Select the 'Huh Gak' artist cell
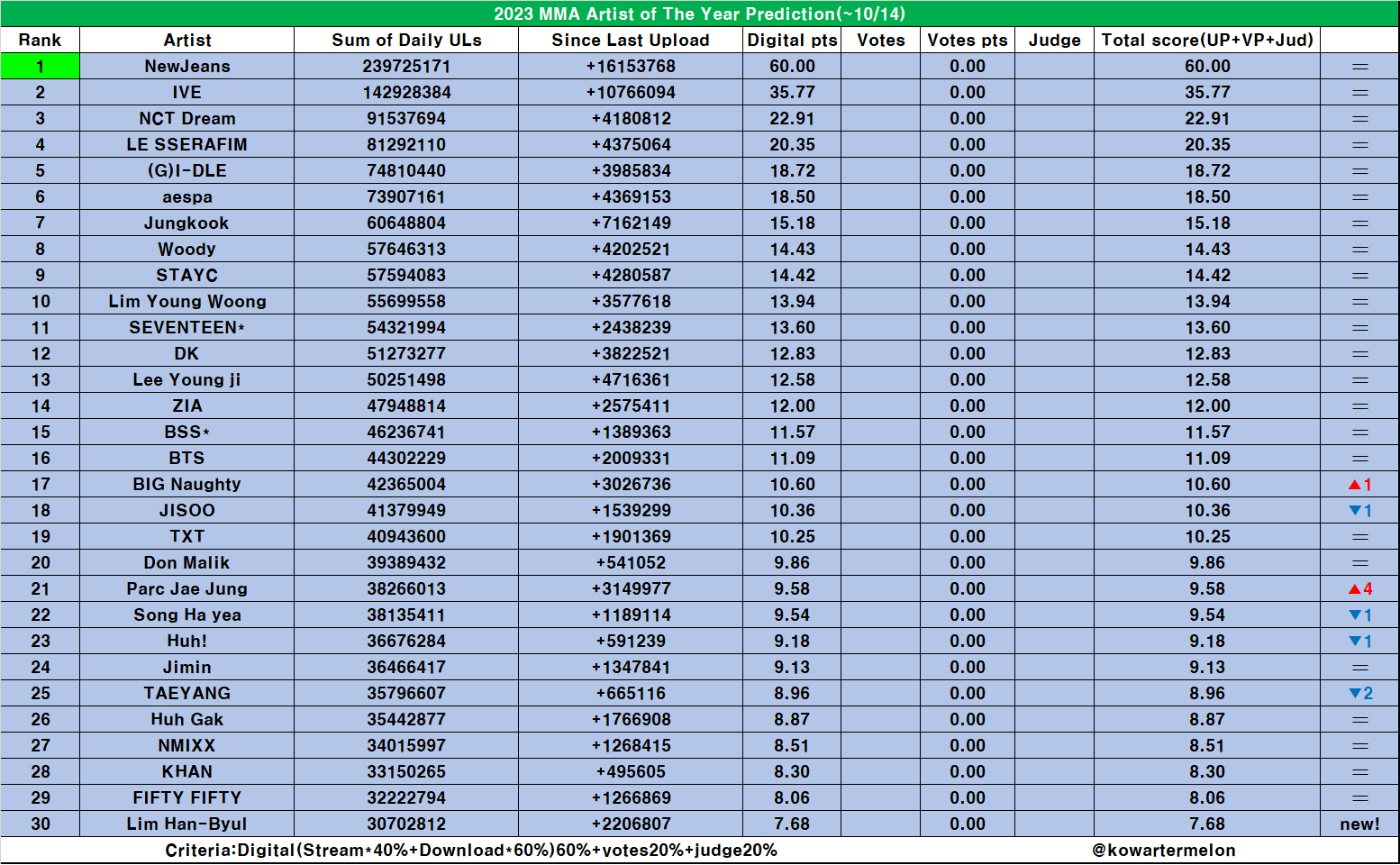Screen dimensions: 1400x865 click(187, 720)
